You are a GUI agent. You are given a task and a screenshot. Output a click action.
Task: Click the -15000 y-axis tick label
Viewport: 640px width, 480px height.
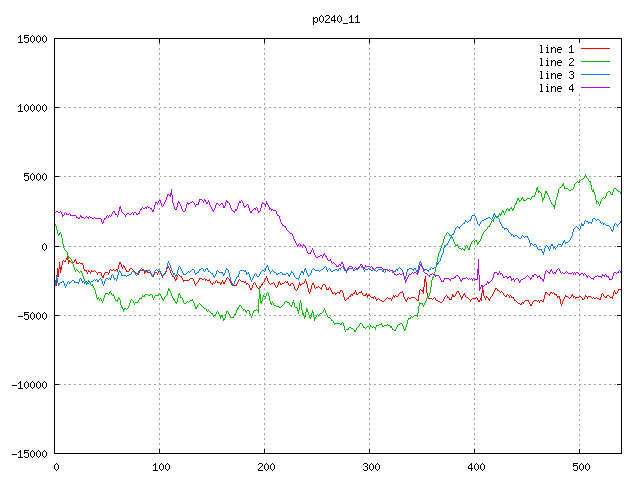[x=28, y=454]
